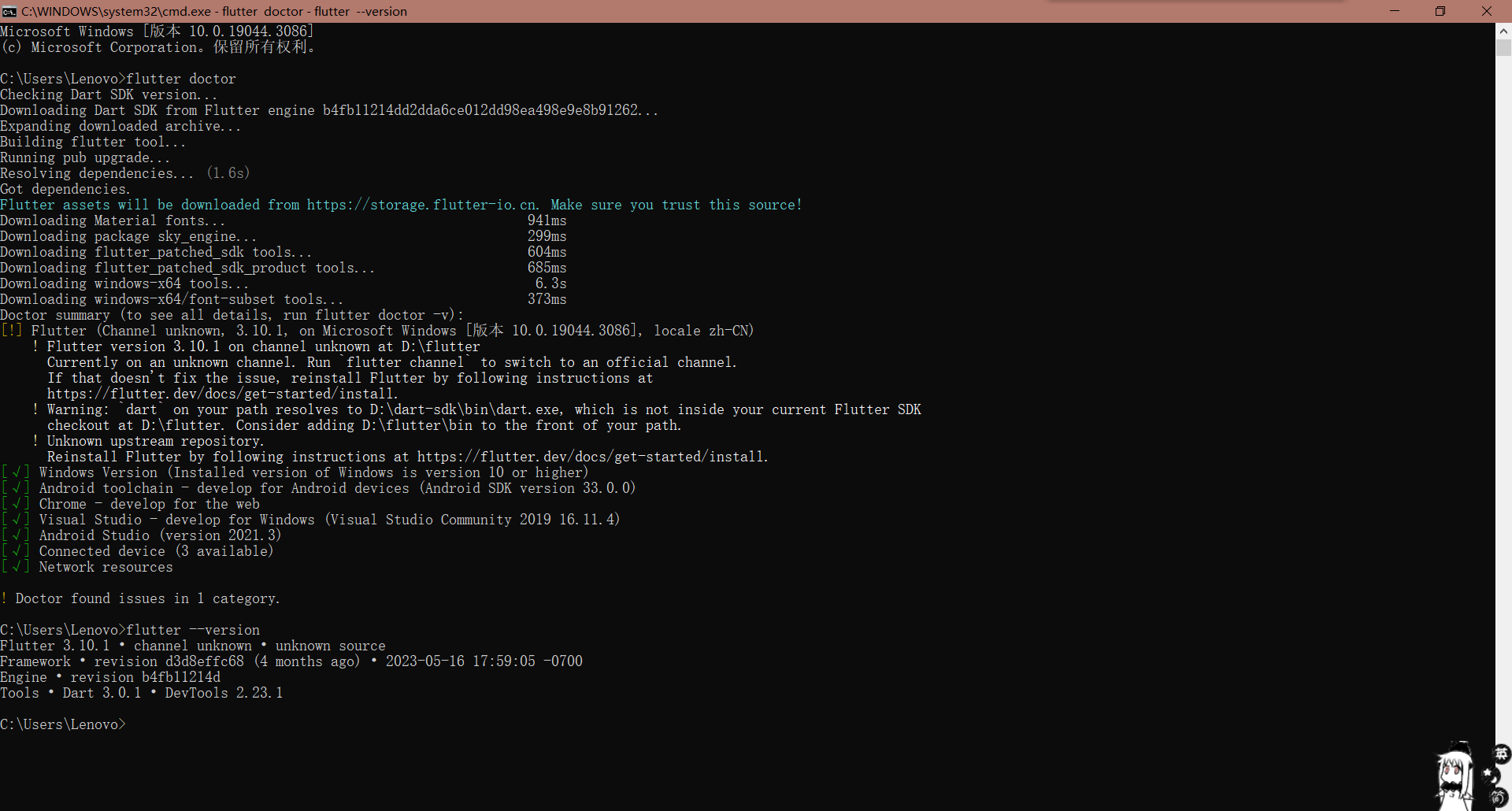The height and width of the screenshot is (811, 1512).
Task: Click the '299ms' timing value
Action: click(547, 236)
